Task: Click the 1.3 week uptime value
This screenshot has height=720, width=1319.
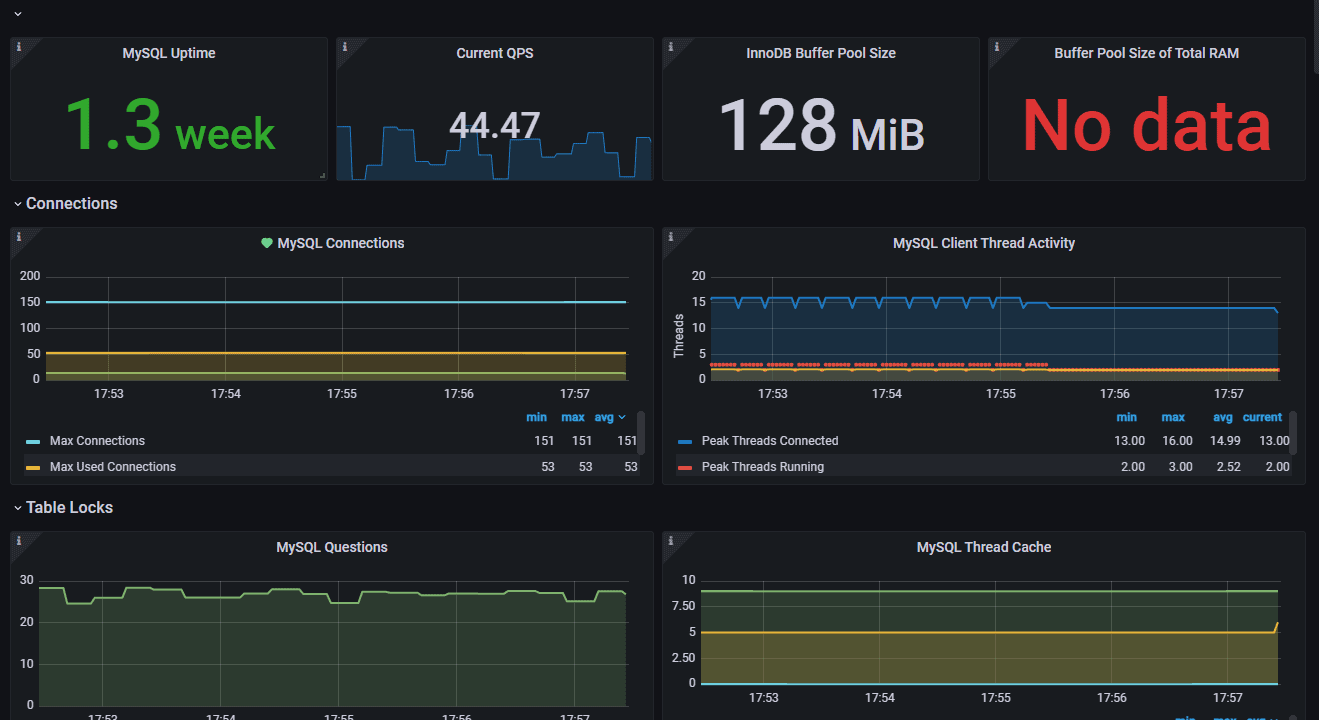Action: coord(170,126)
